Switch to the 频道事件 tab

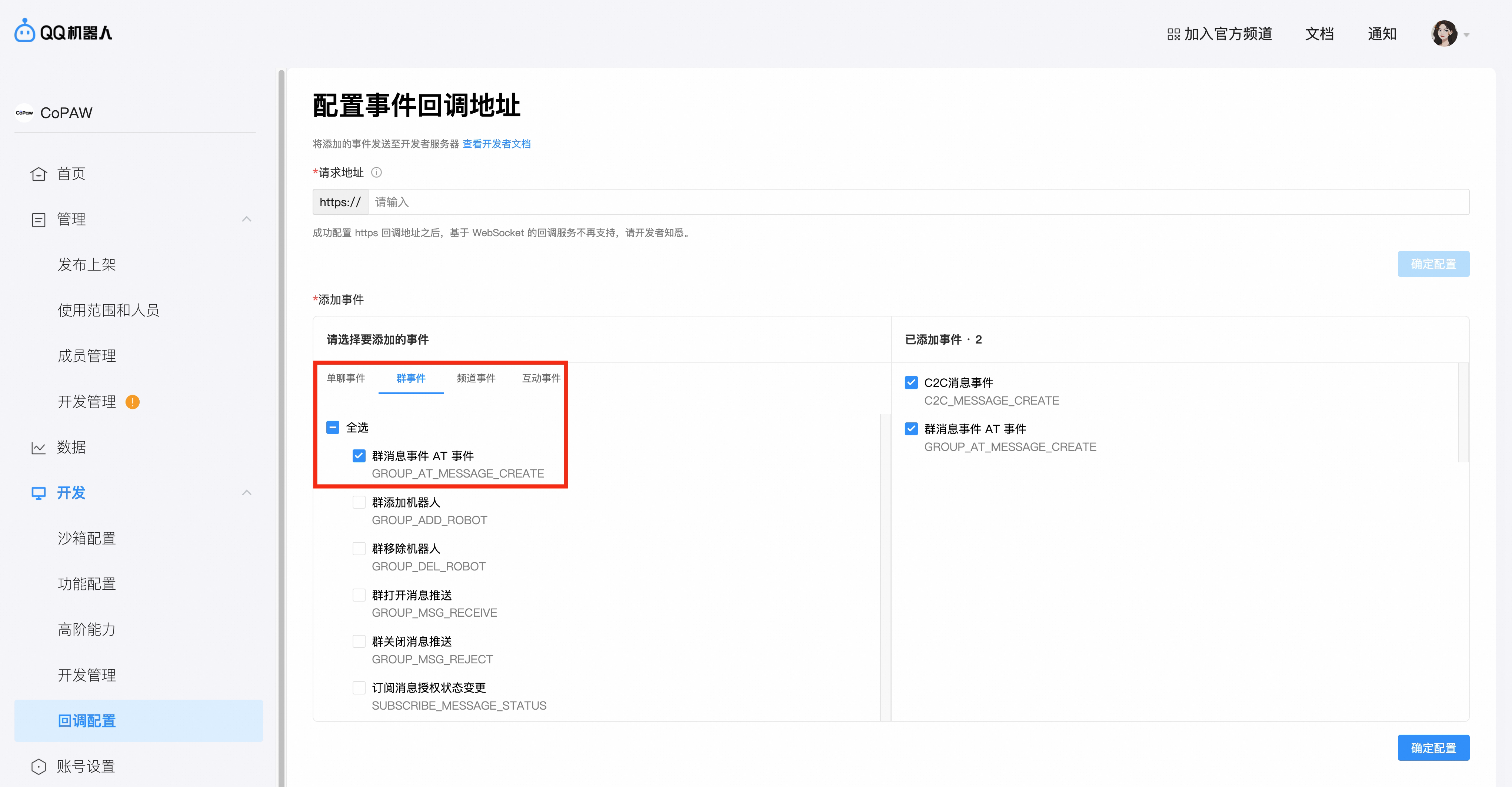[476, 378]
